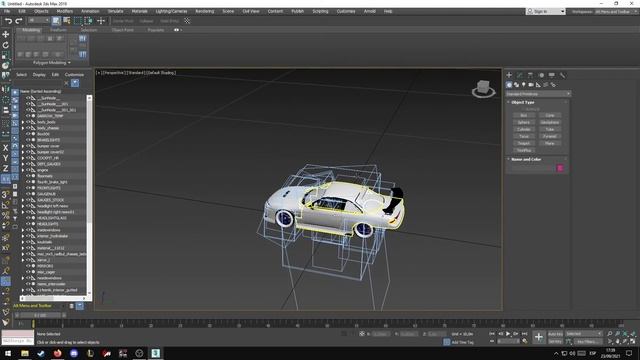This screenshot has height=360, width=640.
Task: Toggle visibility eye for floormats
Action: (x=29, y=176)
